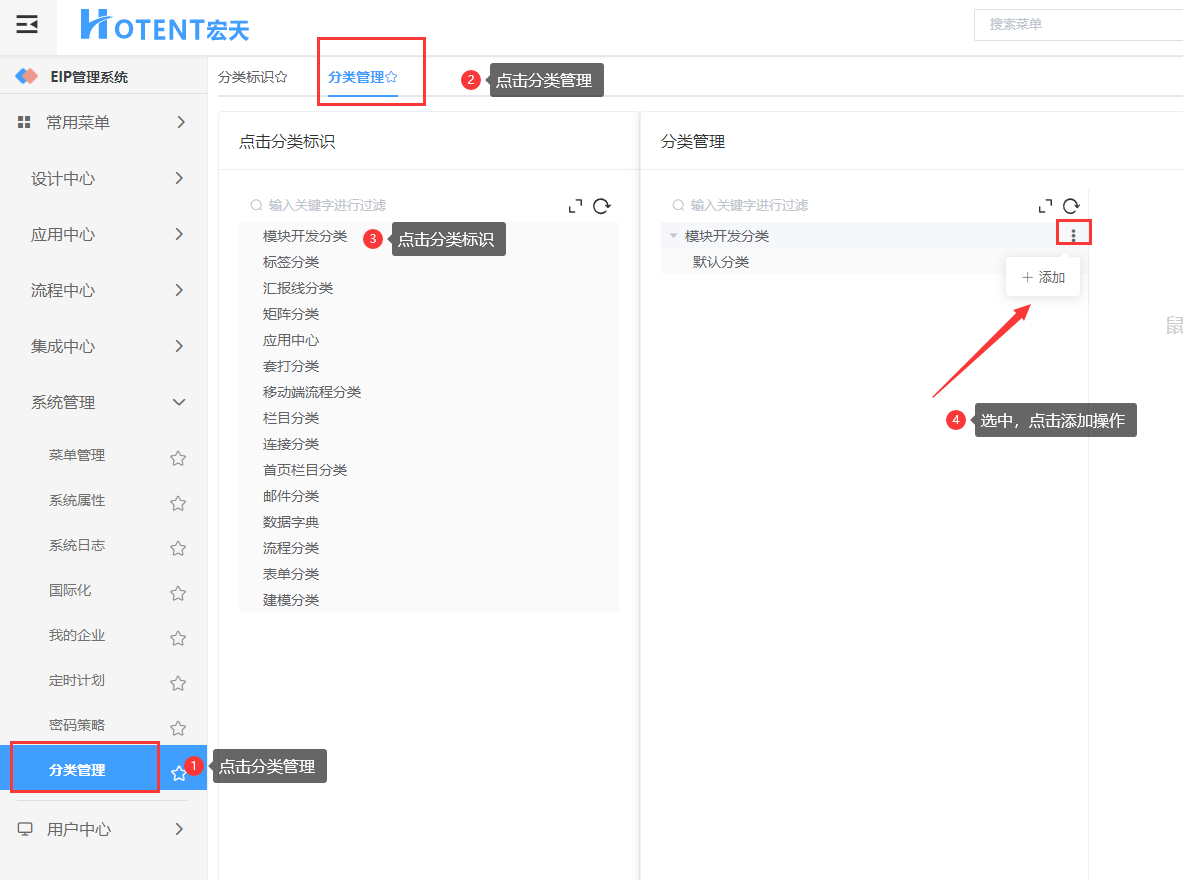The width and height of the screenshot is (1183, 880).
Task: Select 首页栏目分类 in list
Action: pos(305,470)
